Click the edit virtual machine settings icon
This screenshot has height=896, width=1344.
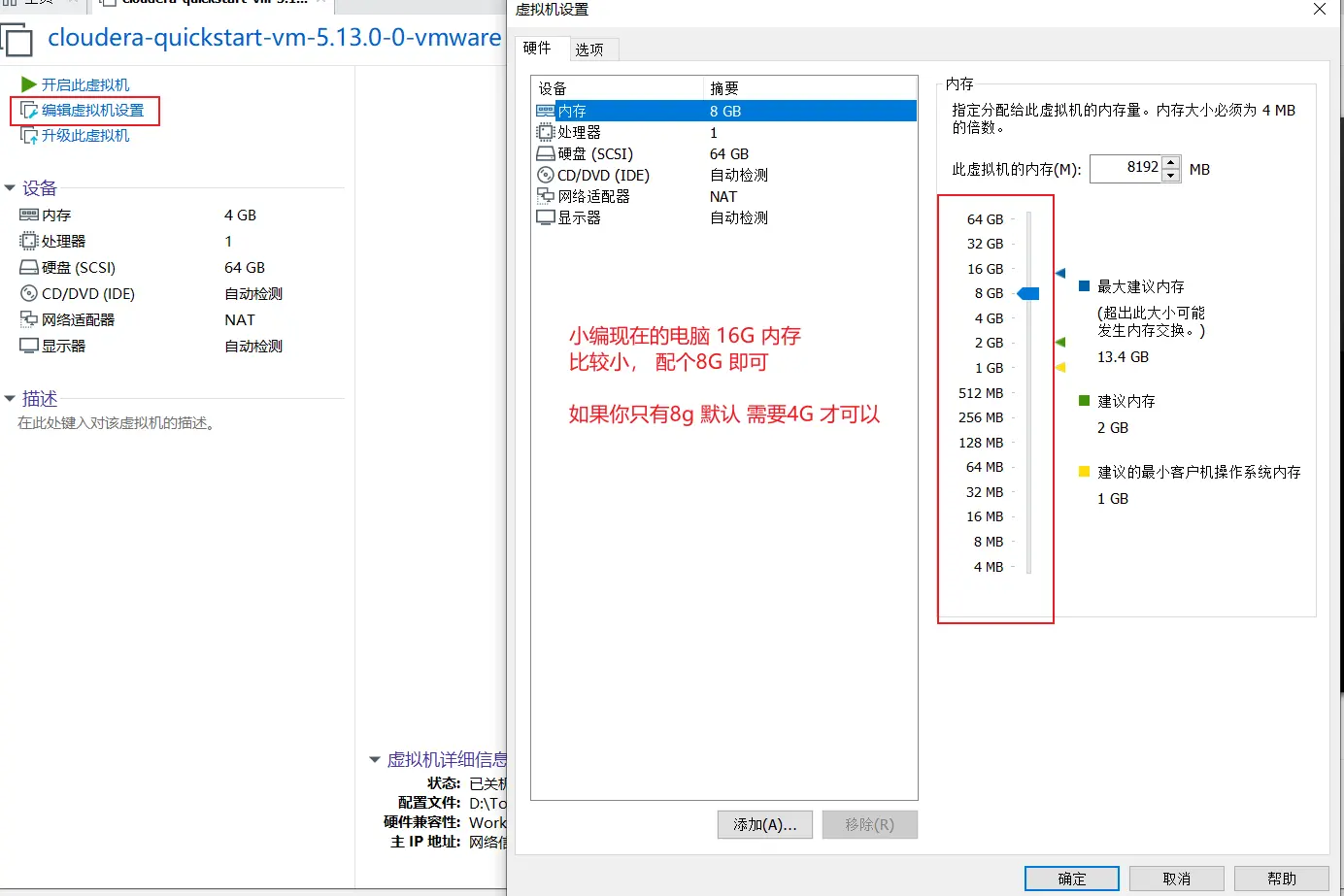pos(29,111)
